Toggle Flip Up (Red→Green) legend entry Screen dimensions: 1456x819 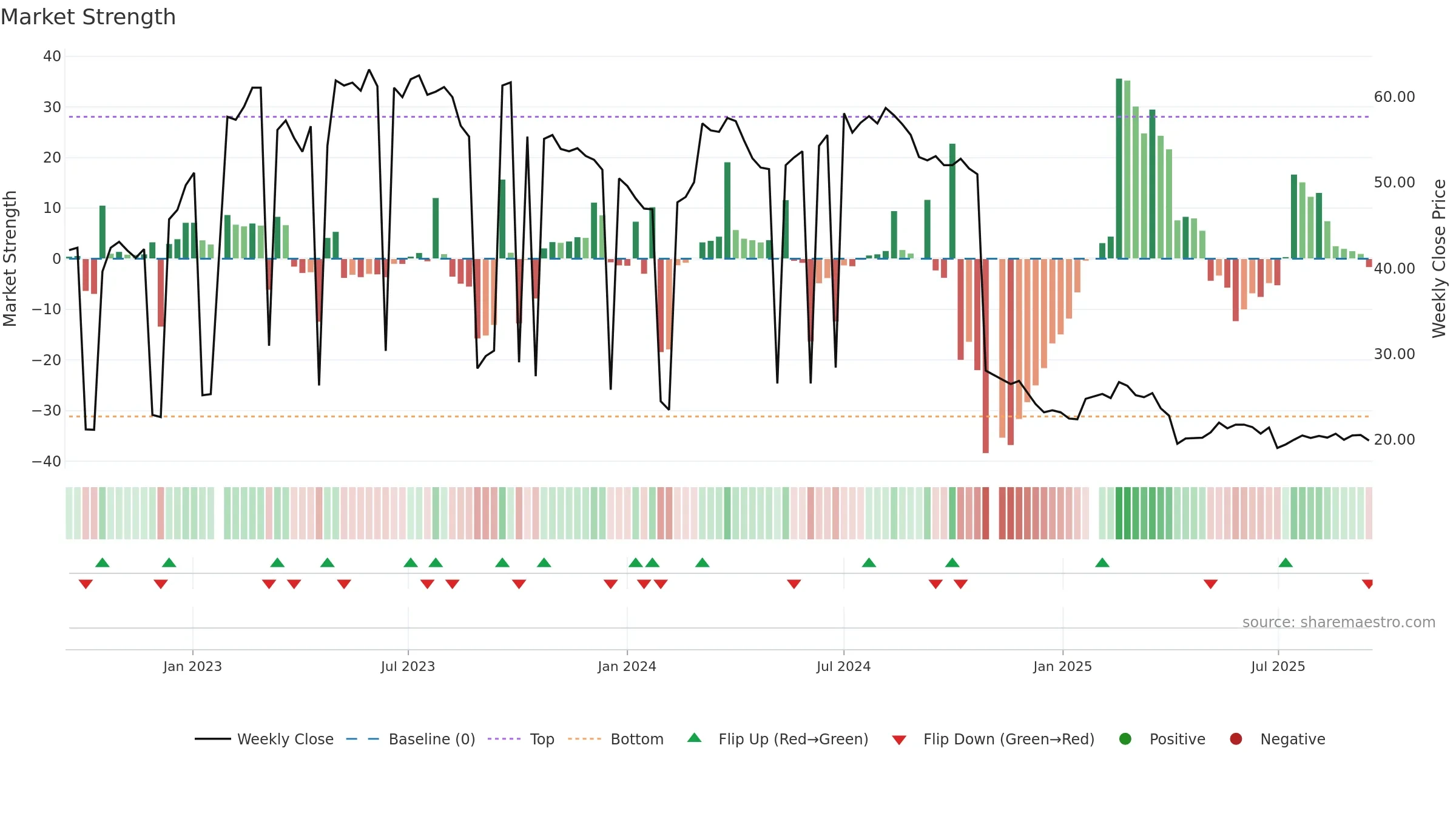pyautogui.click(x=778, y=739)
